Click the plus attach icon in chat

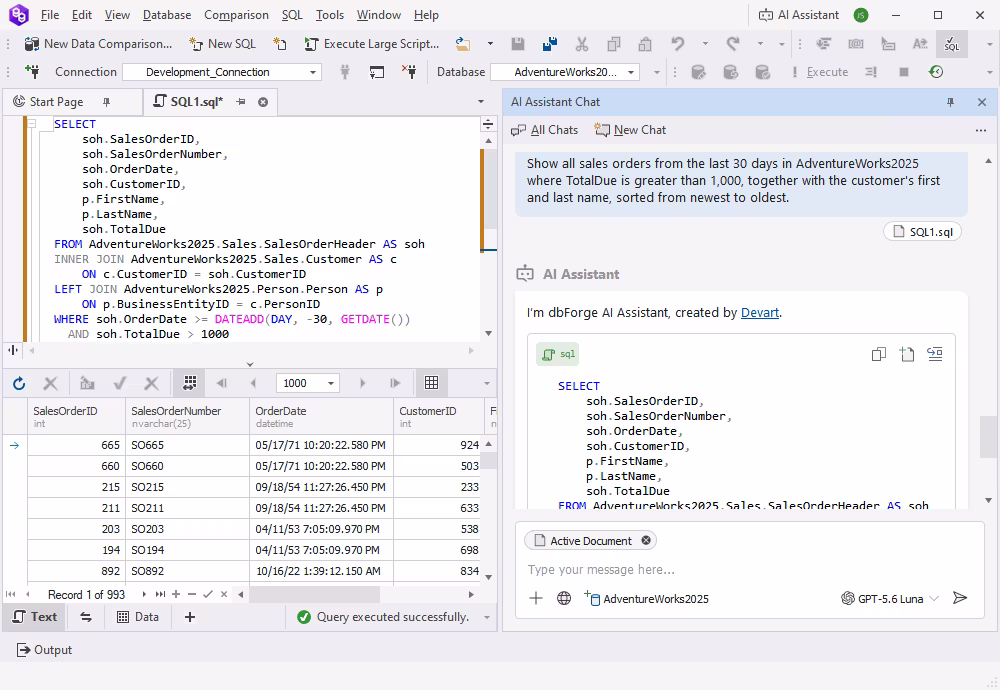click(x=536, y=598)
